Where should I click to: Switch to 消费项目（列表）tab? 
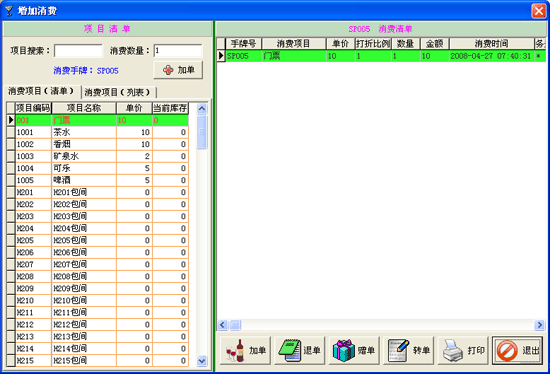coord(118,92)
